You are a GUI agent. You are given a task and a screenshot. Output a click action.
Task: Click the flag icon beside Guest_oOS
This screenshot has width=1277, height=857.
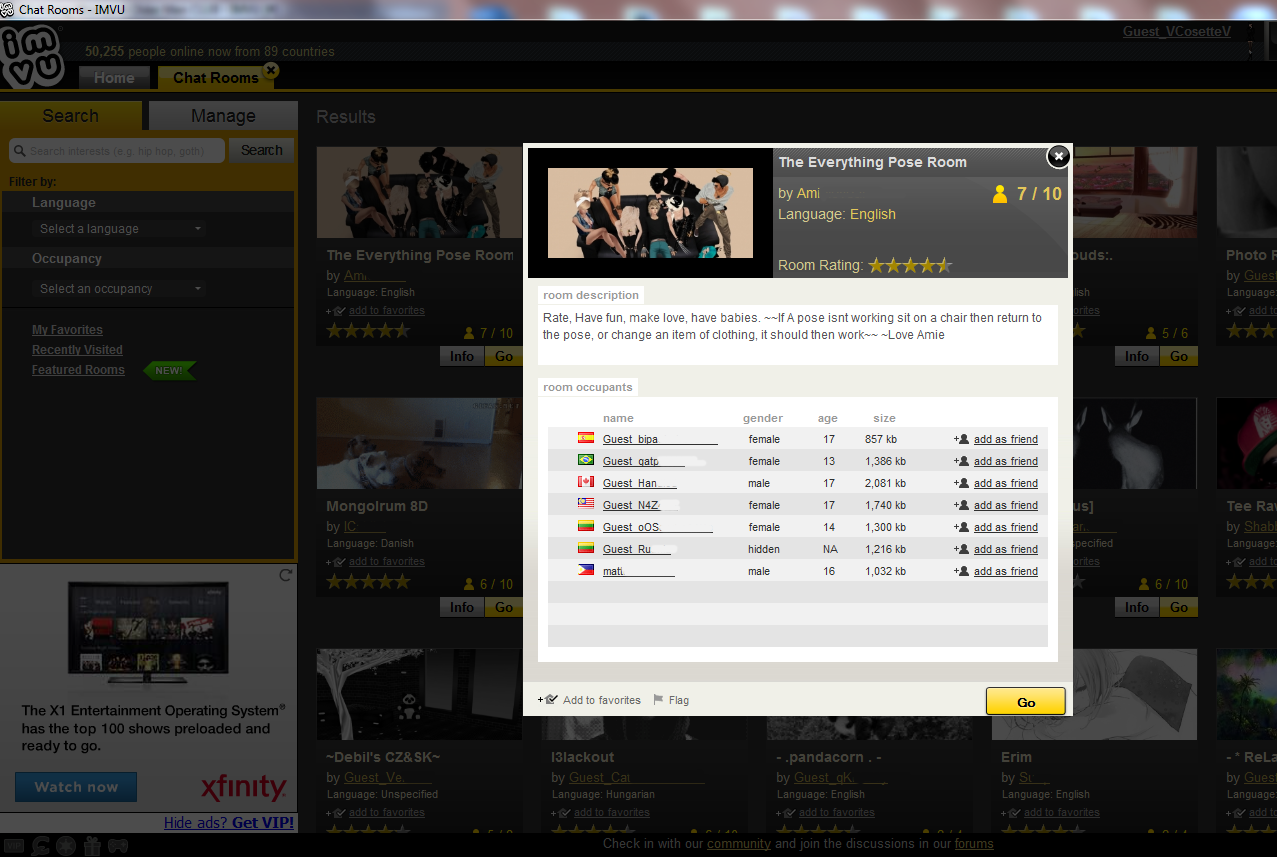[x=586, y=526]
